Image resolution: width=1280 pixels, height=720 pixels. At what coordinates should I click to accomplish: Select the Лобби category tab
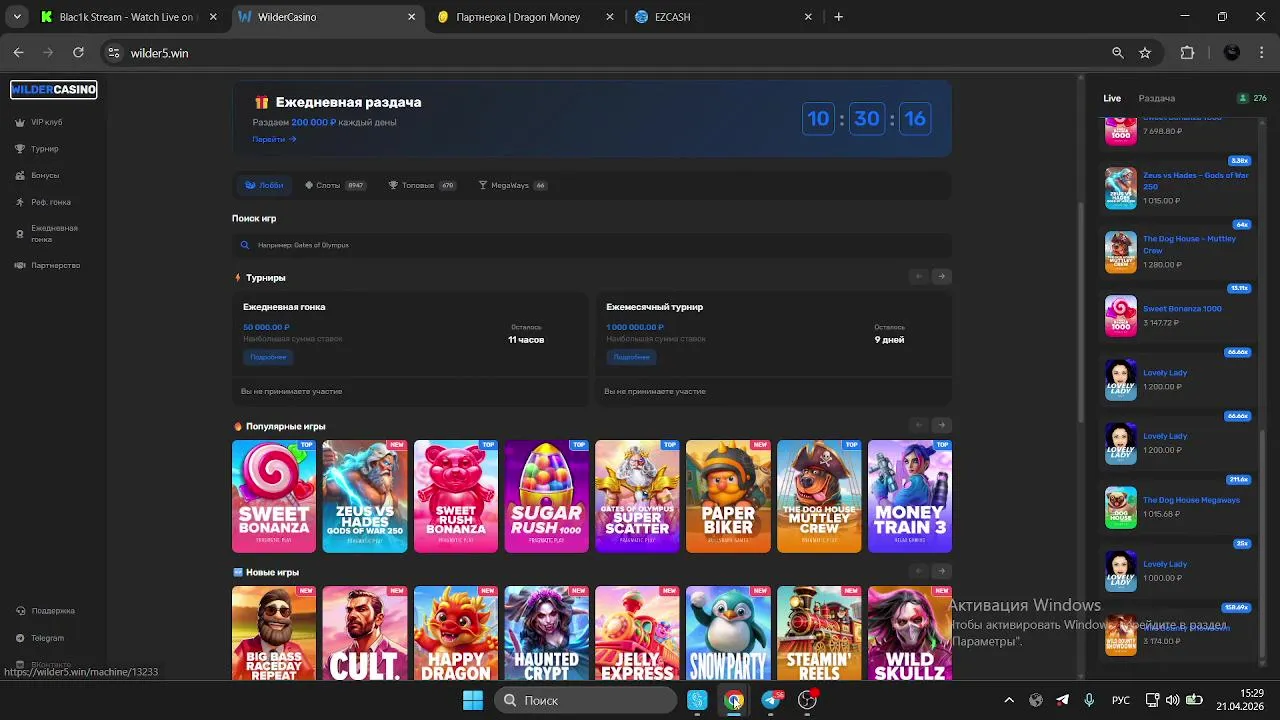tap(264, 185)
